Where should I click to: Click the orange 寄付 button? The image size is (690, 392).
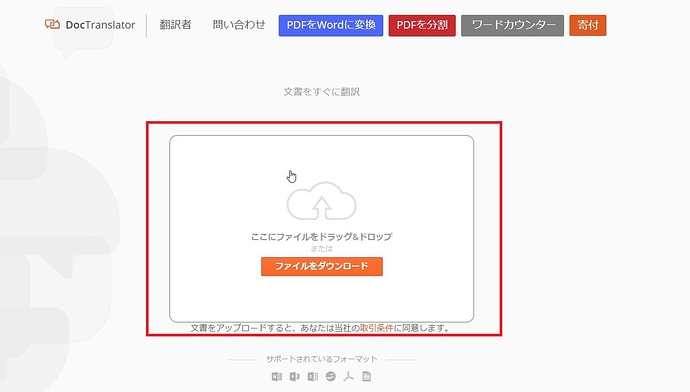[588, 25]
